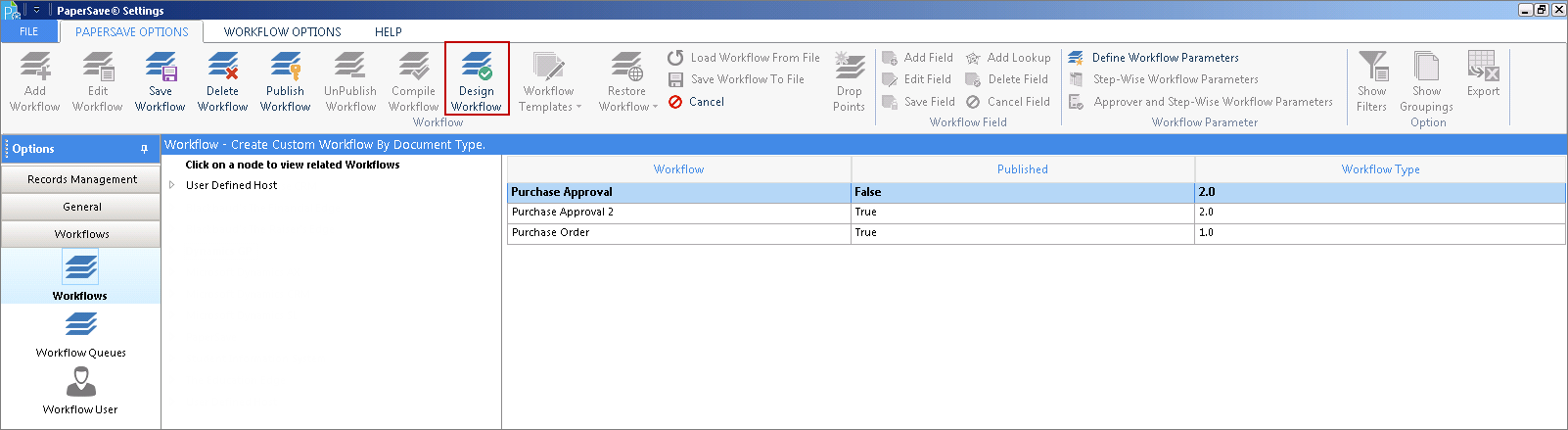The width and height of the screenshot is (1568, 430).
Task: Click the Delete Workflow icon
Action: click(x=223, y=81)
